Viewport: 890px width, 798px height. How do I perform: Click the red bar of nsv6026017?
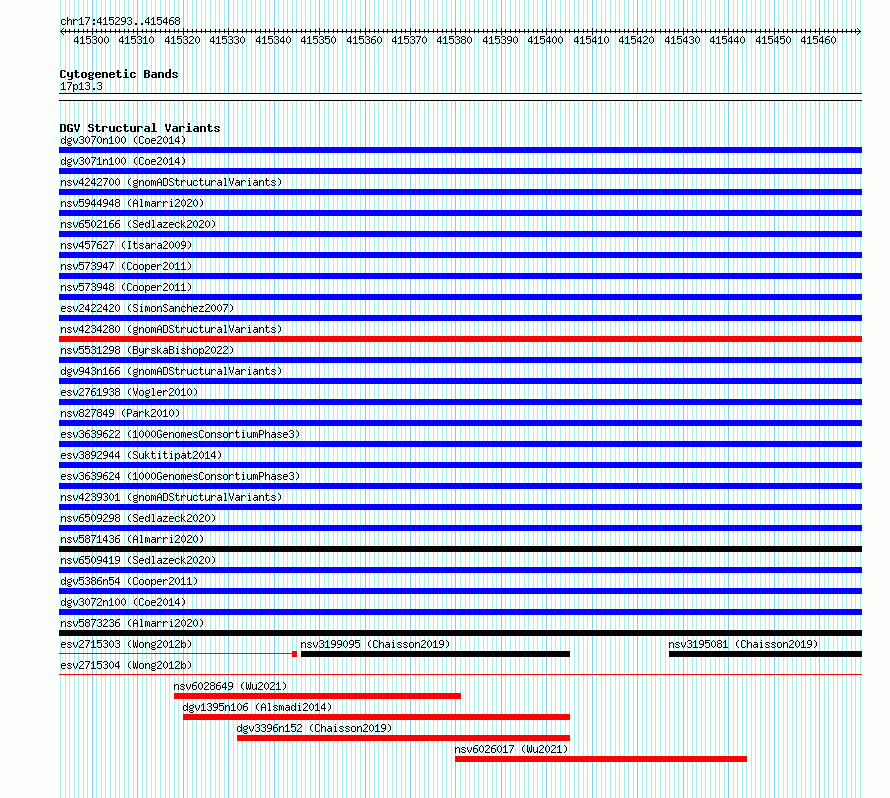coord(601,759)
